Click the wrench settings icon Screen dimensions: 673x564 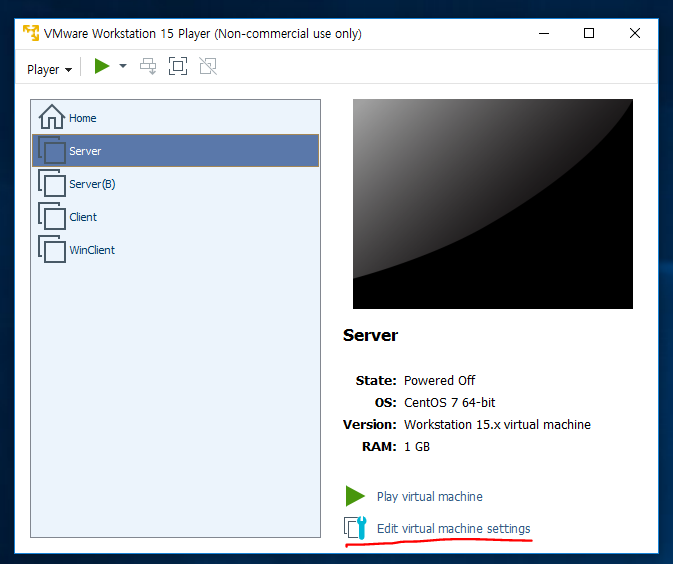click(x=355, y=528)
